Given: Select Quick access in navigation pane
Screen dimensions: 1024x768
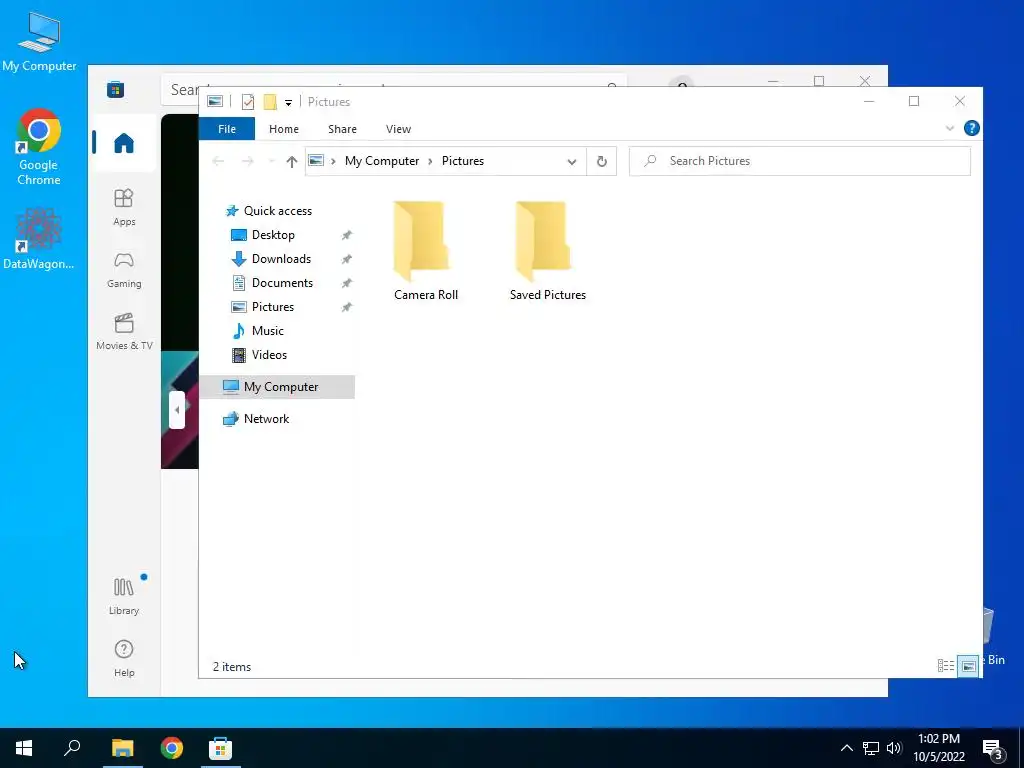Looking at the screenshot, I should (278, 211).
